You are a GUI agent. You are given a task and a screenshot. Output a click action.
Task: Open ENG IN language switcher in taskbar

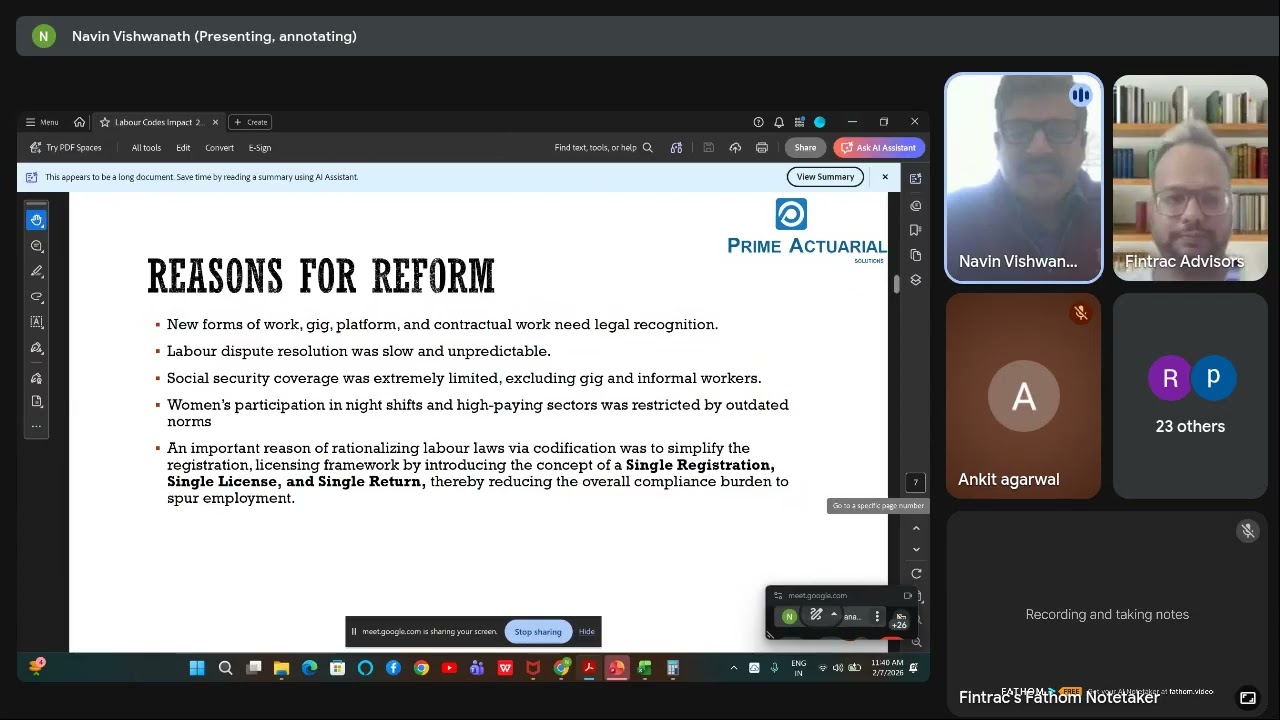pyautogui.click(x=799, y=668)
